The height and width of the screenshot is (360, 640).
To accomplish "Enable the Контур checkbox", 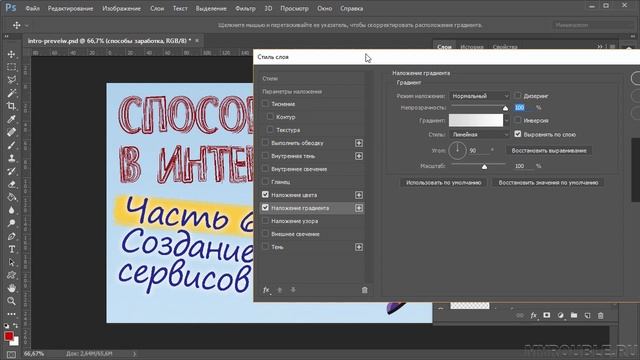I will [x=270, y=117].
